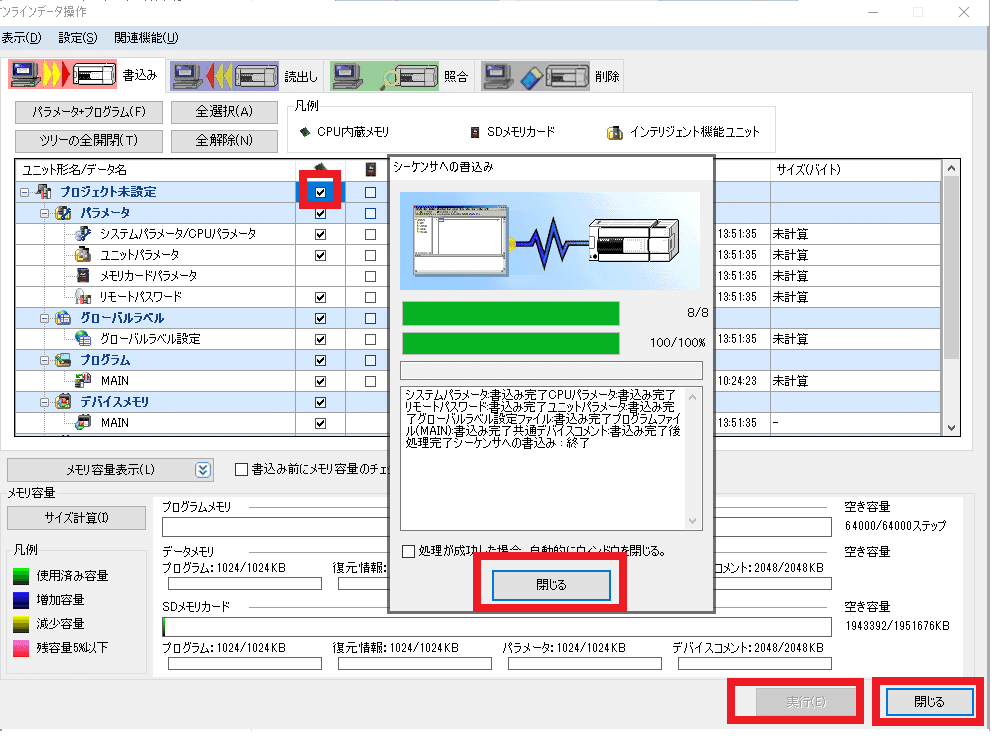
Task: Click the グローバルラベル設定 icon
Action: coord(83,338)
